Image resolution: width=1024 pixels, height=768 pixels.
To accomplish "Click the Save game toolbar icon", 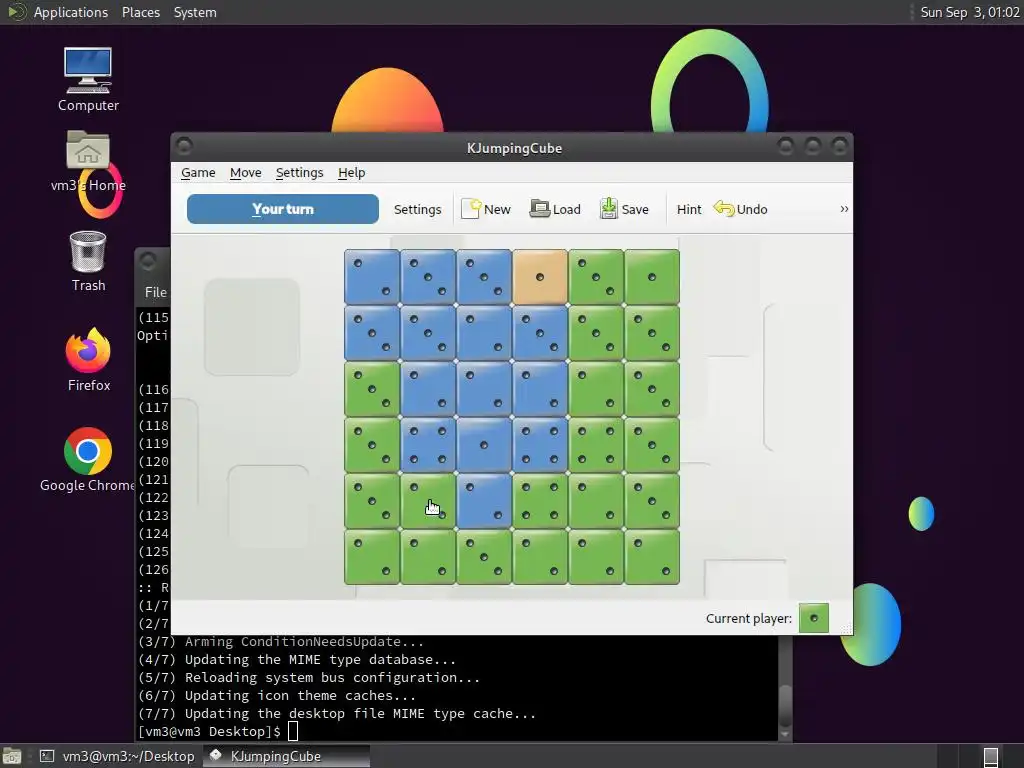I will pos(624,209).
